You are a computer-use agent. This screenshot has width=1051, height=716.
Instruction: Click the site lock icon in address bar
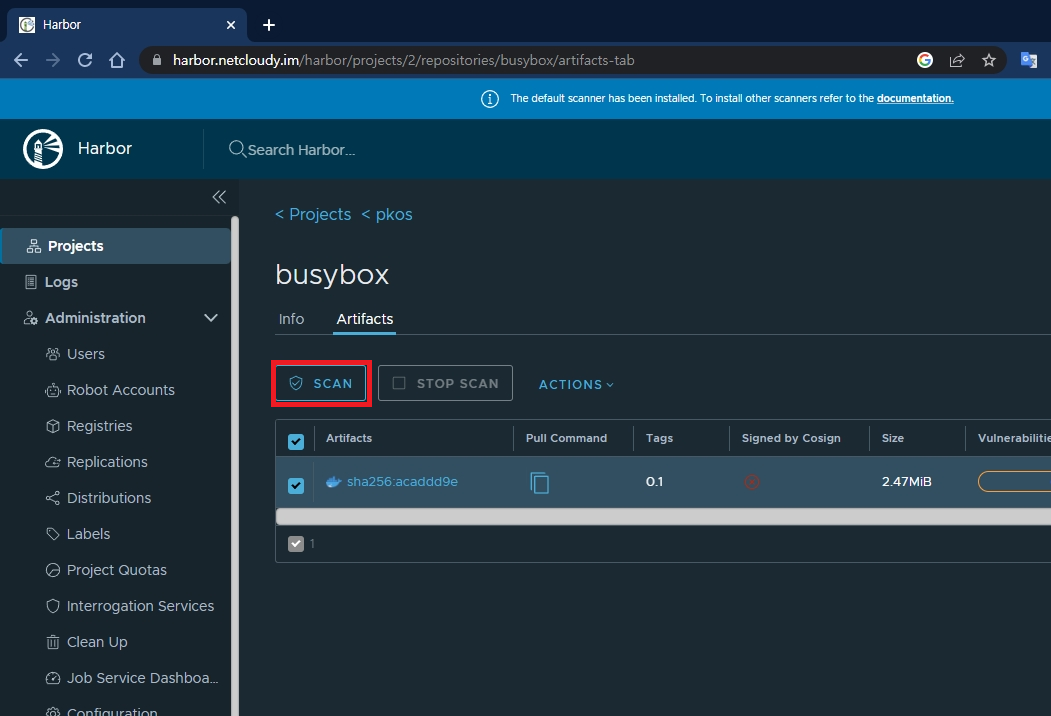pos(157,60)
